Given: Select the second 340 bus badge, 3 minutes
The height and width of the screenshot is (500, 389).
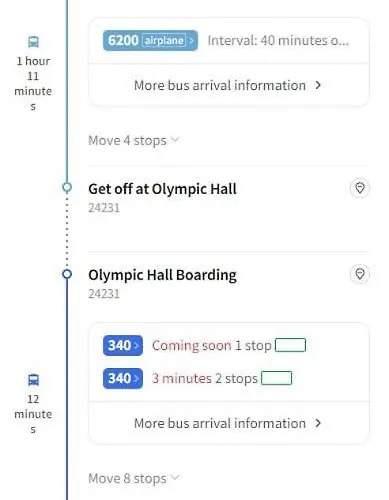Looking at the screenshot, I should [x=123, y=378].
